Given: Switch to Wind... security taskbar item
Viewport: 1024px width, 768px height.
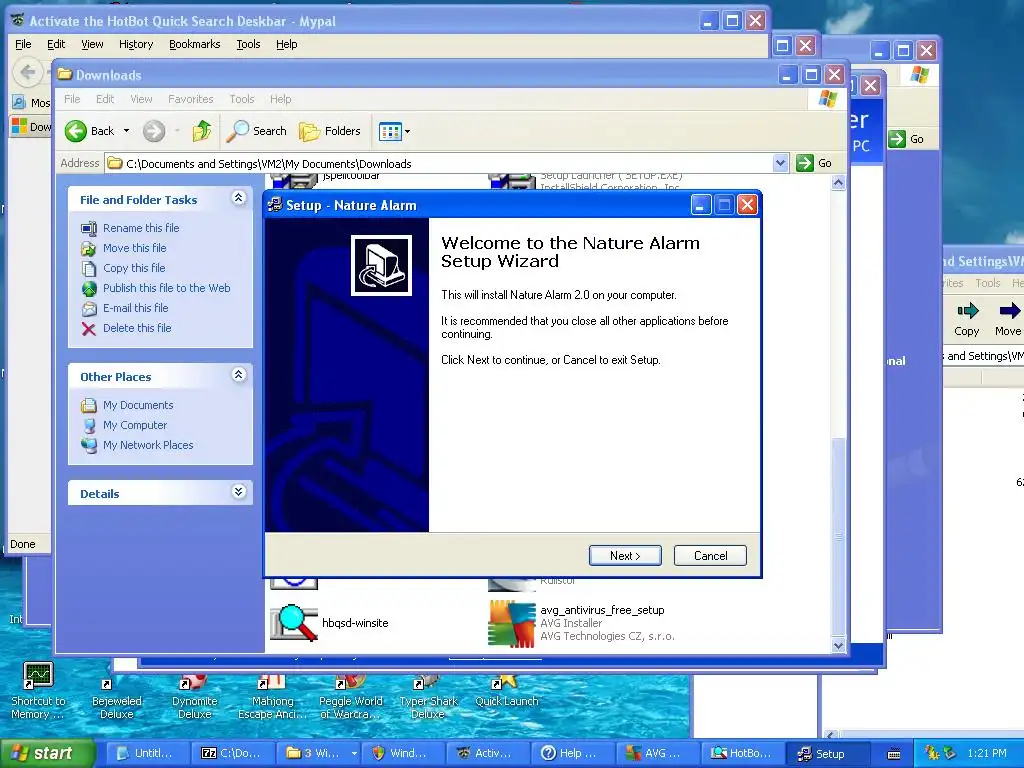Looking at the screenshot, I should [x=402, y=753].
